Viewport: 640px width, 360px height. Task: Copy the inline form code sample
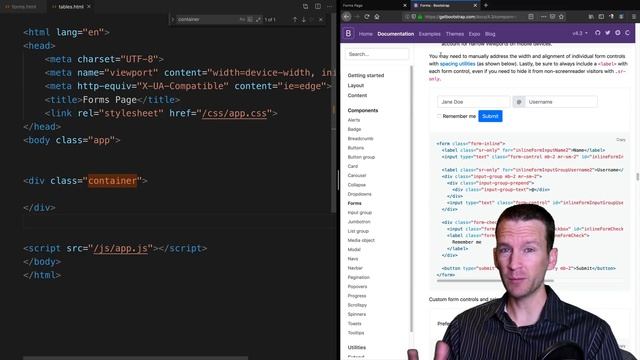[621, 140]
